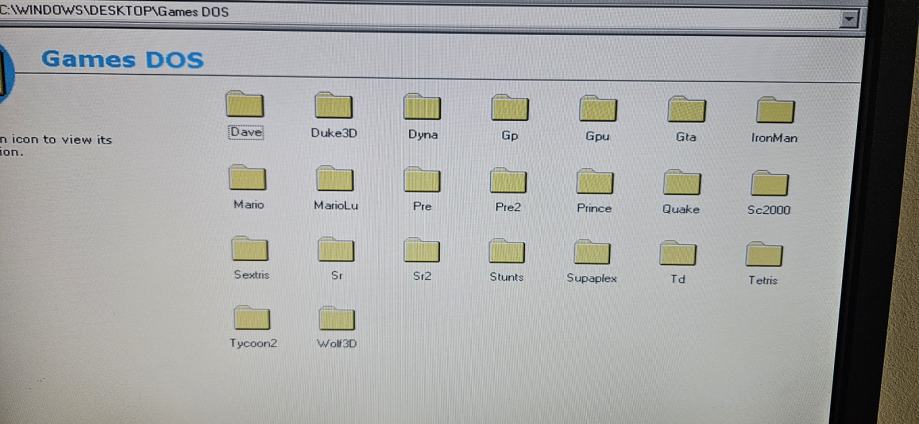Open the Duke3D folder icon
Screen dimensions: 919x424
(333, 105)
